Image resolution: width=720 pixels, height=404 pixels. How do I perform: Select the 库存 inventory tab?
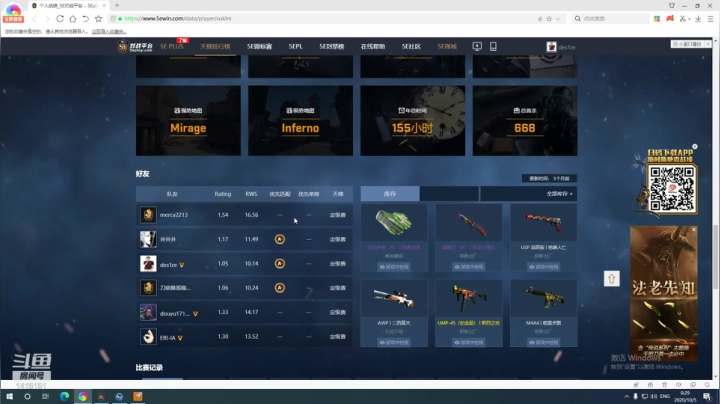click(390, 194)
